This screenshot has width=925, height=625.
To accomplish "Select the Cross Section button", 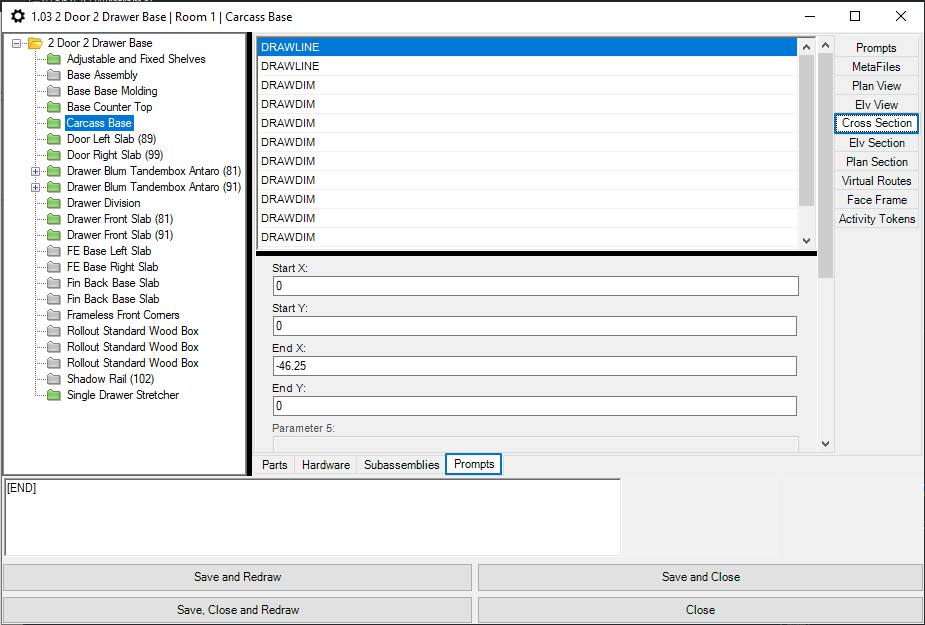I will click(x=876, y=123).
